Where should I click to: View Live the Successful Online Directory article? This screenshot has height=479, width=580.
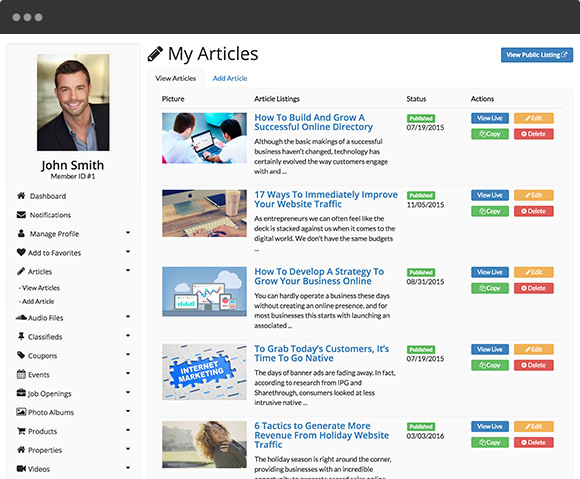(x=490, y=118)
